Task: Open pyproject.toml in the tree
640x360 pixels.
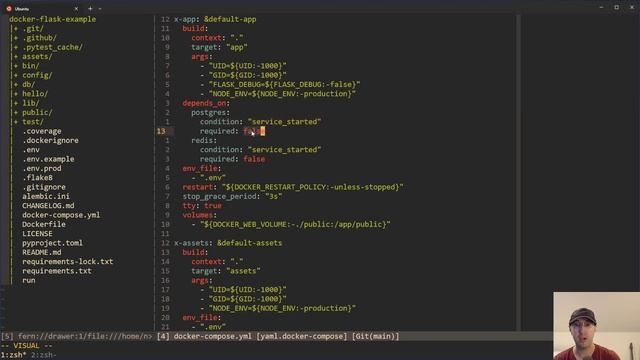Action: 52,243
